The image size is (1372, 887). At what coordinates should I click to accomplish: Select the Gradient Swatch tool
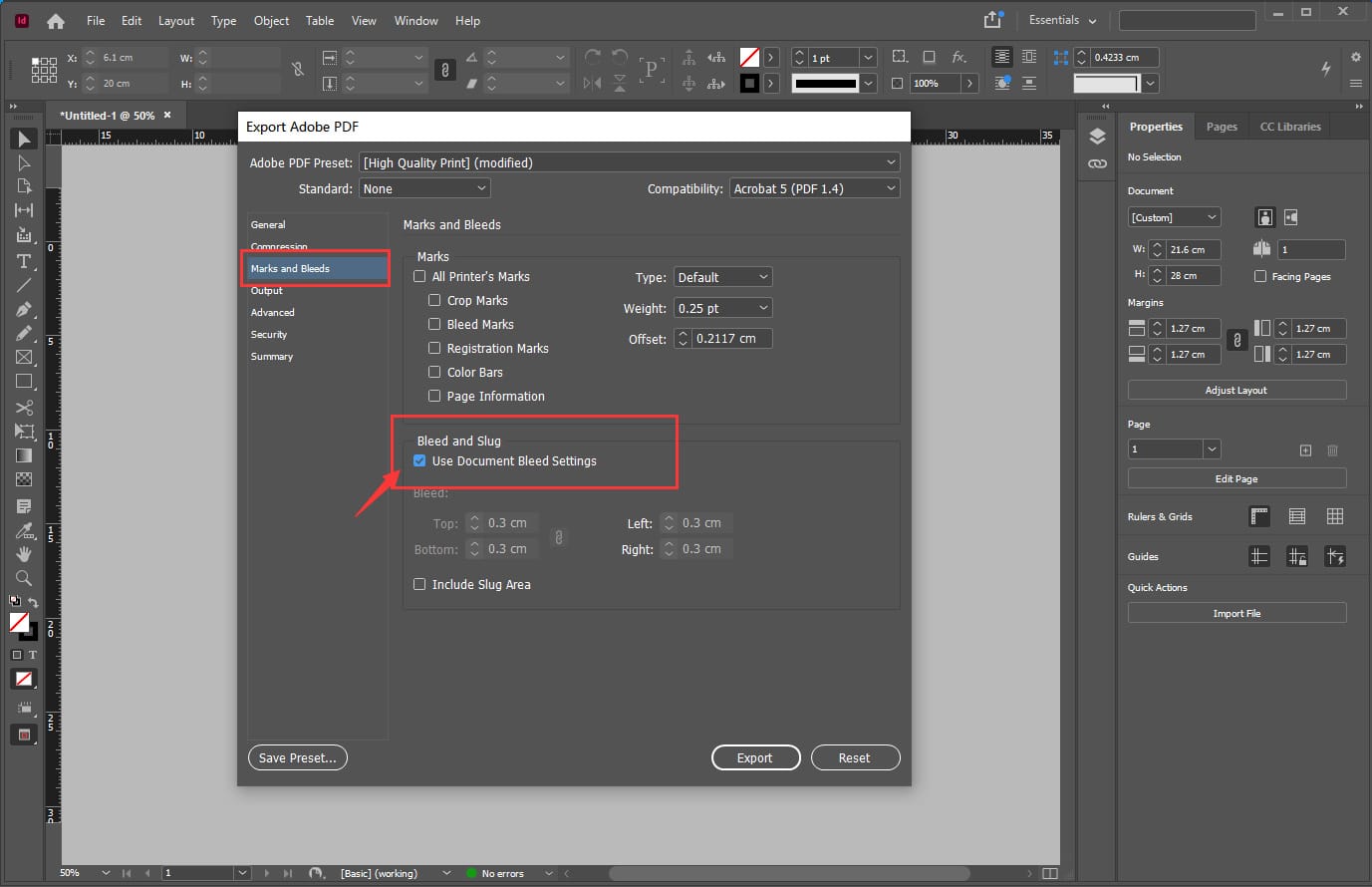click(24, 455)
